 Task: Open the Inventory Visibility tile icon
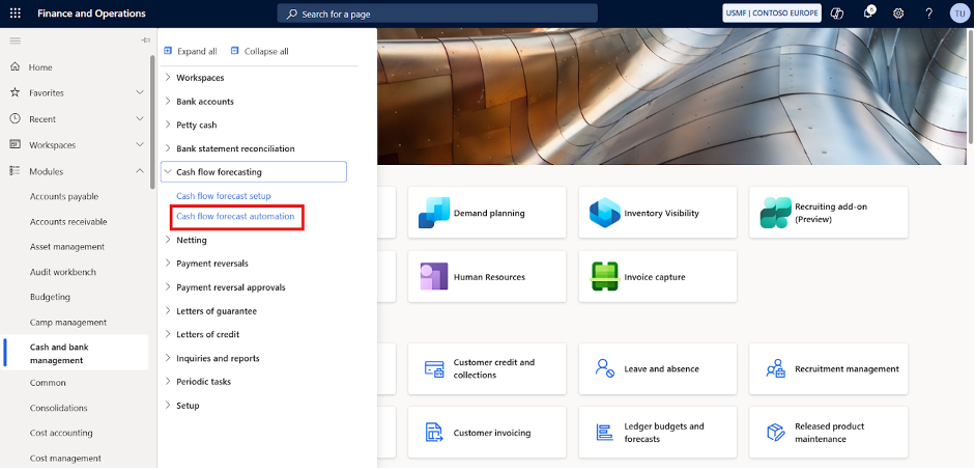coord(604,213)
